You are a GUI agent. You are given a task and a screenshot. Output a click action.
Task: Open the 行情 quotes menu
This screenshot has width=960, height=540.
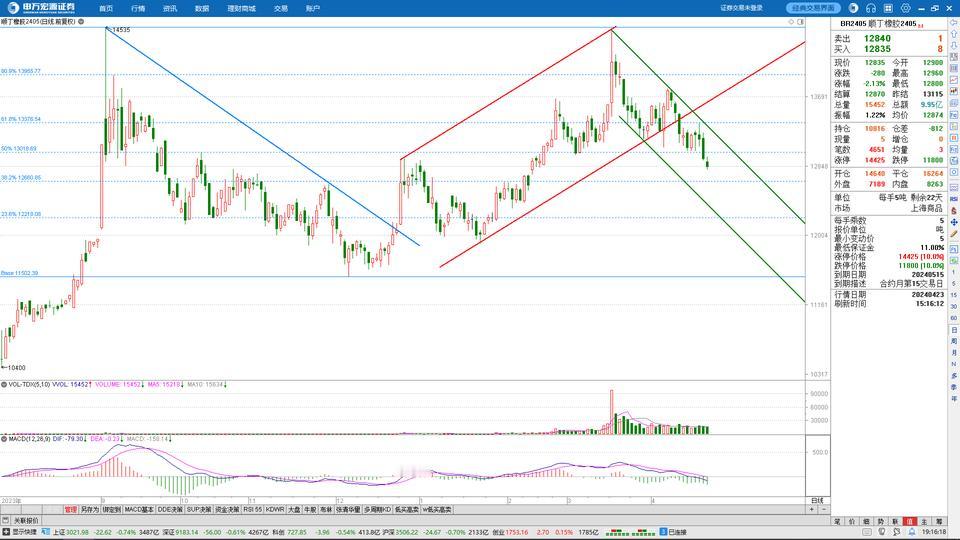coord(138,9)
